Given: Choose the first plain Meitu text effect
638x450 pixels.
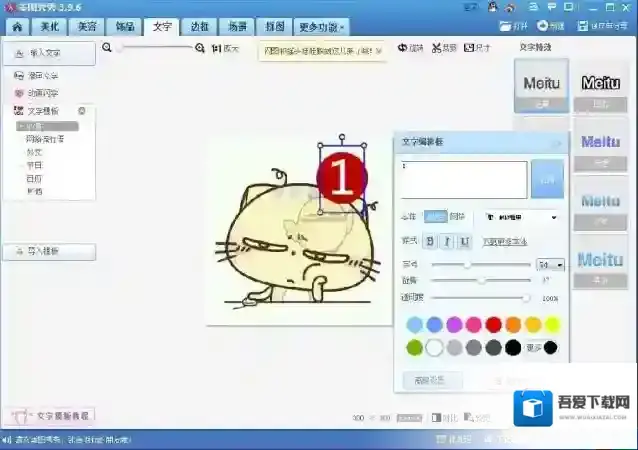Looking at the screenshot, I should 541,85.
